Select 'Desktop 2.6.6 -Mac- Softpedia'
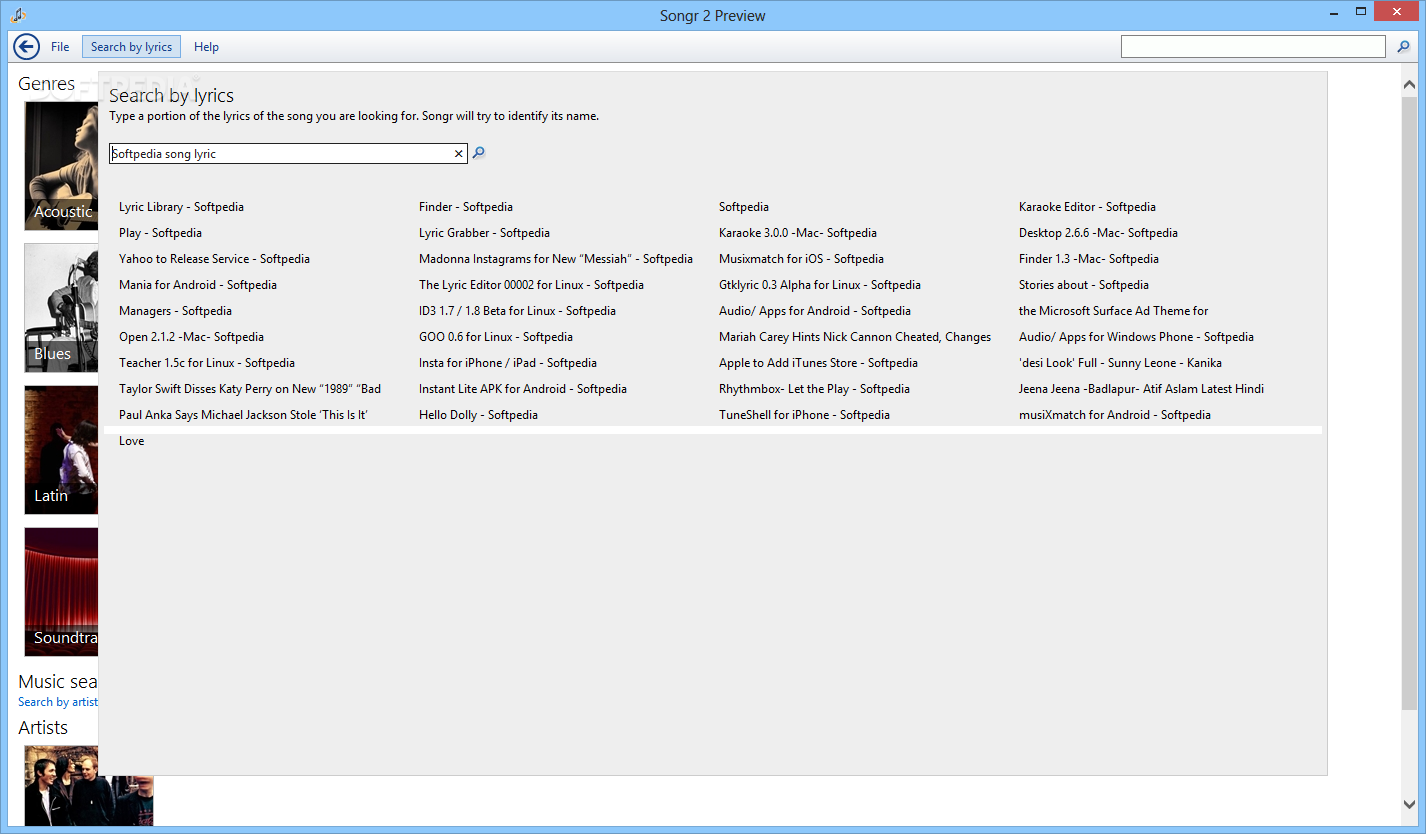Viewport: 1426px width, 834px height. [x=1098, y=233]
